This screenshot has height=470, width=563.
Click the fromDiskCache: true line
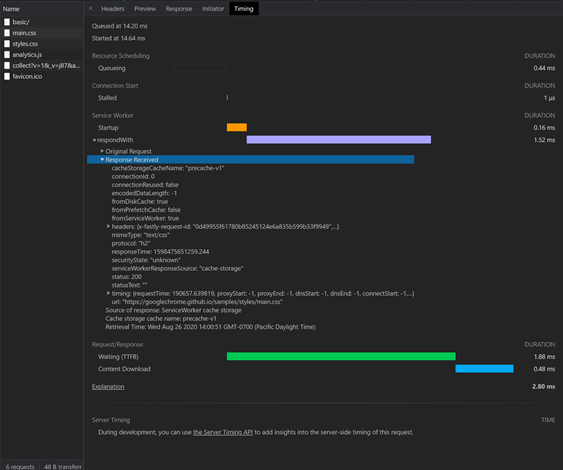click(140, 201)
